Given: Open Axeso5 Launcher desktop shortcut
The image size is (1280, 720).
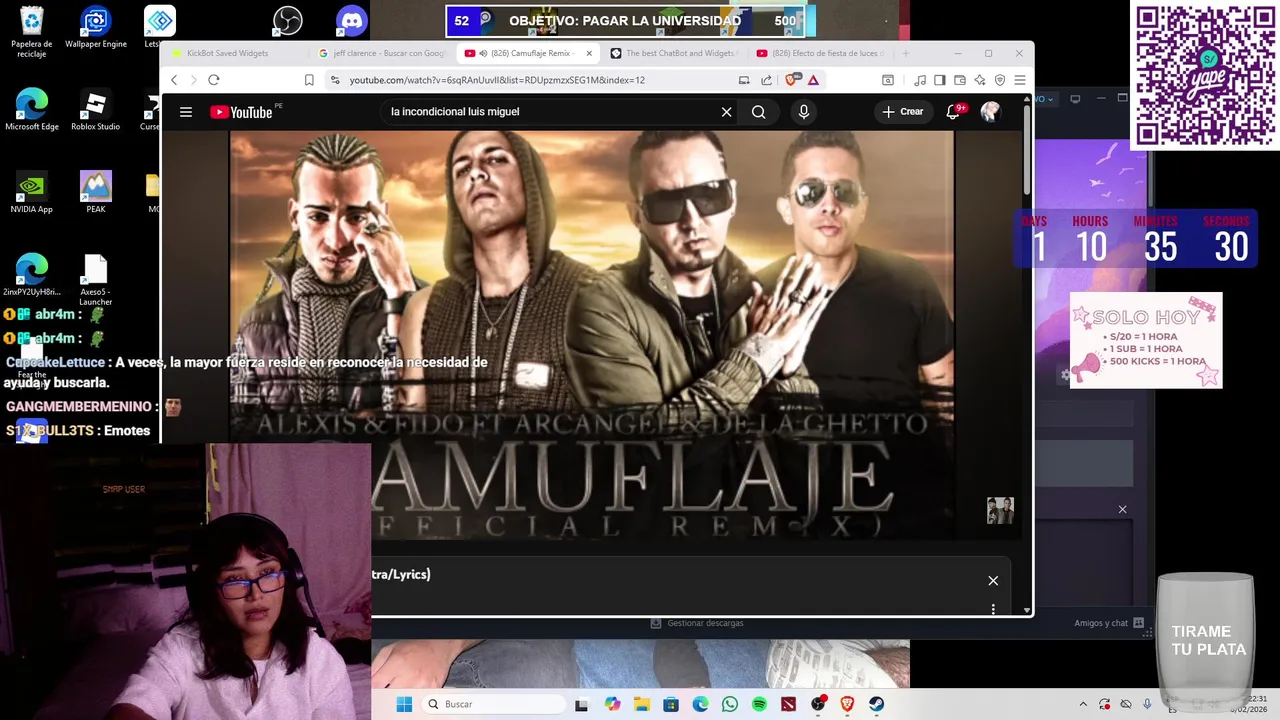Looking at the screenshot, I should click(x=96, y=280).
